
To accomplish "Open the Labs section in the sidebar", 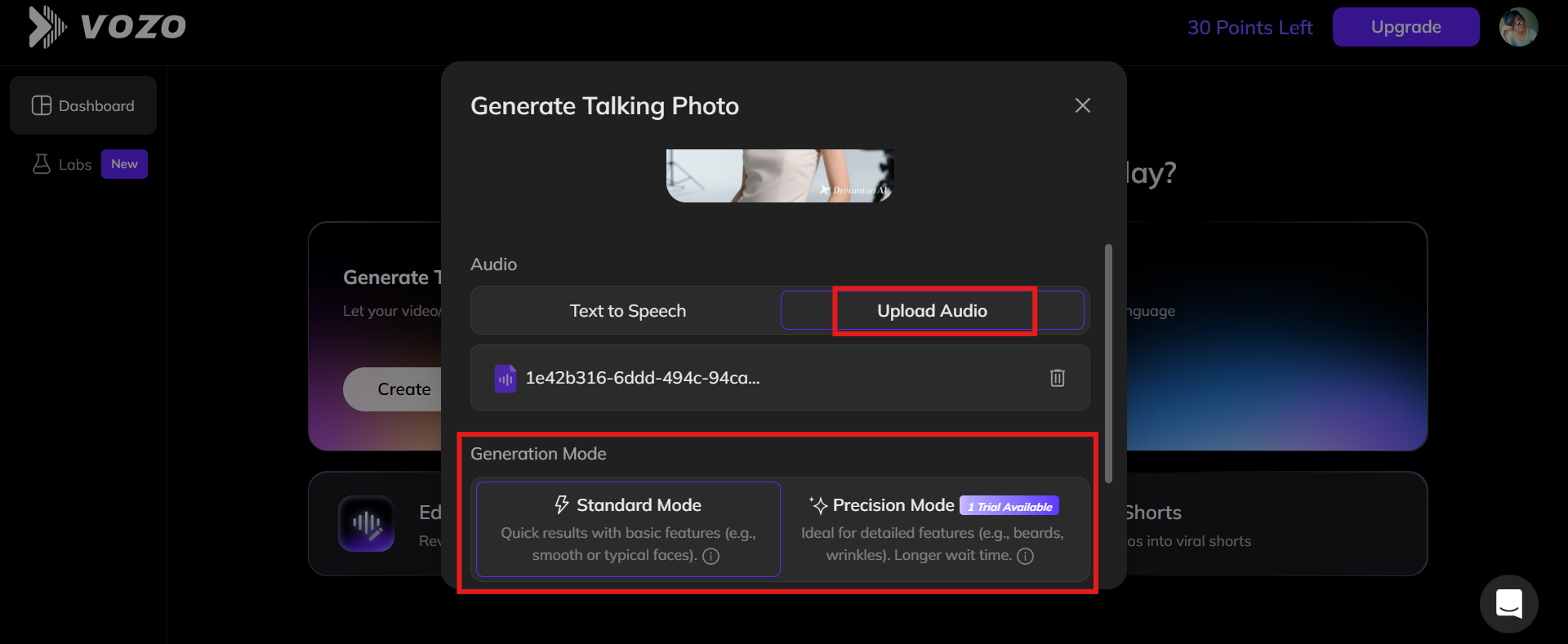I will 73,164.
